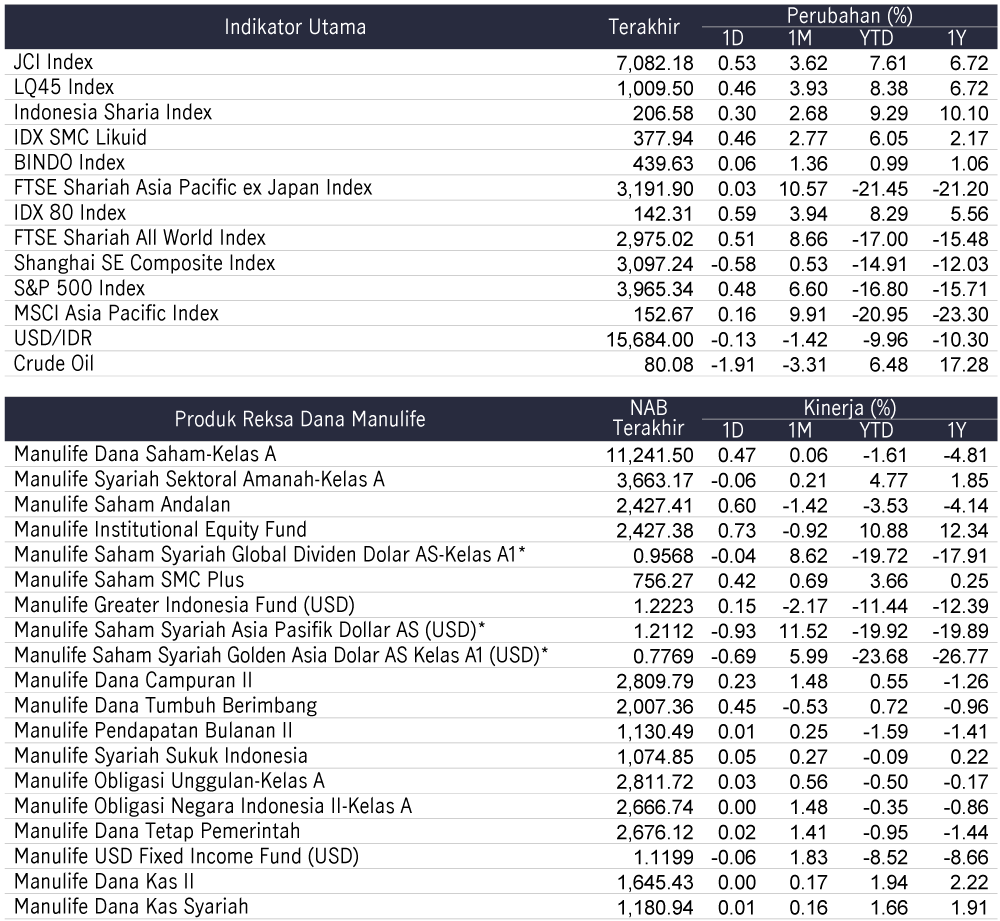The image size is (1000, 921).
Task: Click 'Manulife Dana Campuran II'
Action: pos(133,681)
